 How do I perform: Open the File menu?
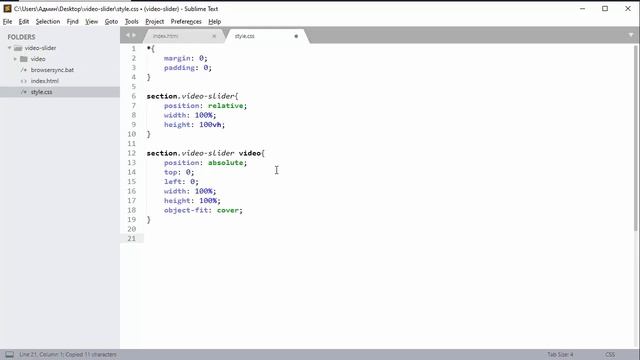coord(7,22)
